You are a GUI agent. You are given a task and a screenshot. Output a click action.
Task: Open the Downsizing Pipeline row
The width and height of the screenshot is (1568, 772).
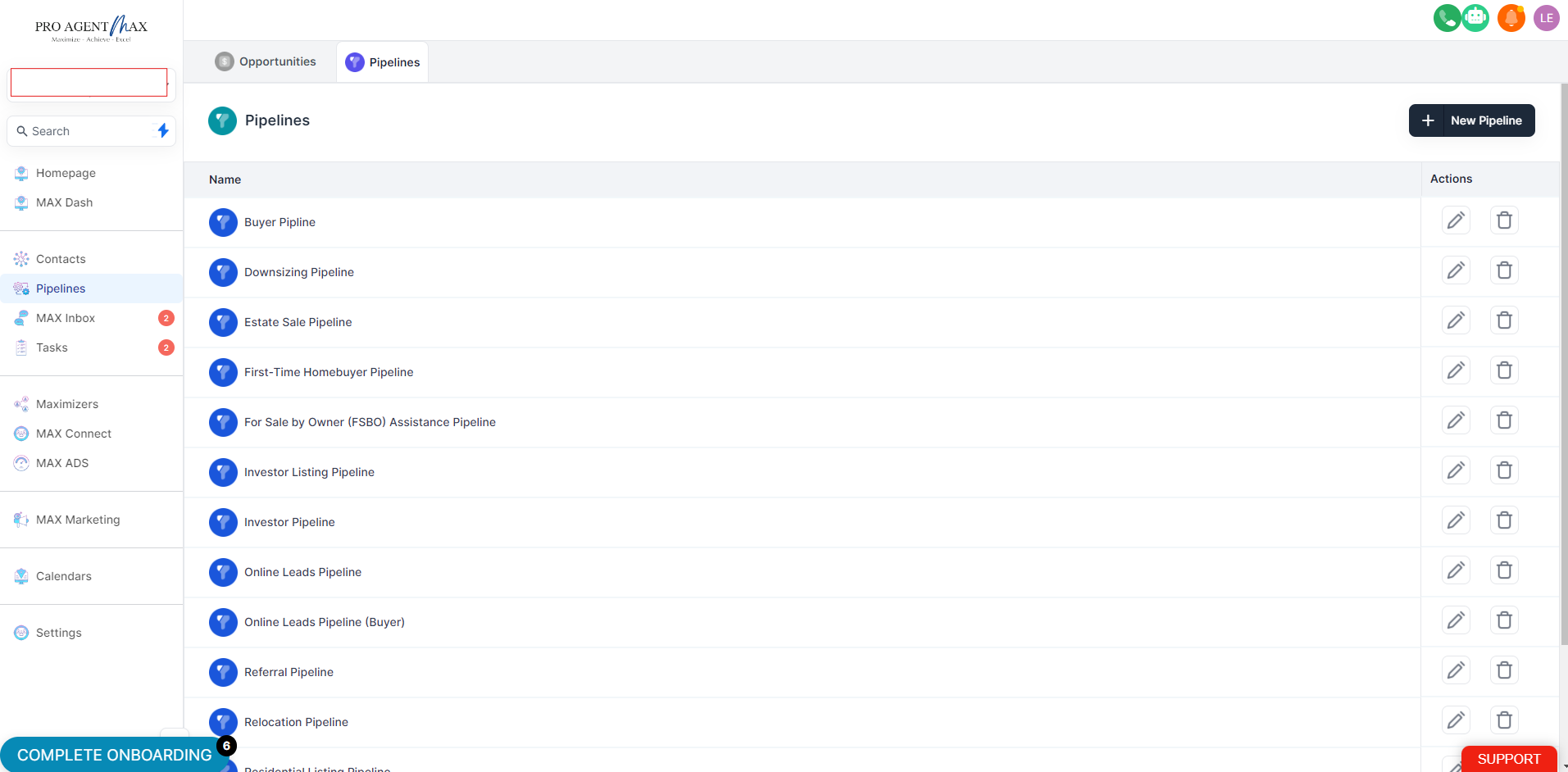point(802,272)
